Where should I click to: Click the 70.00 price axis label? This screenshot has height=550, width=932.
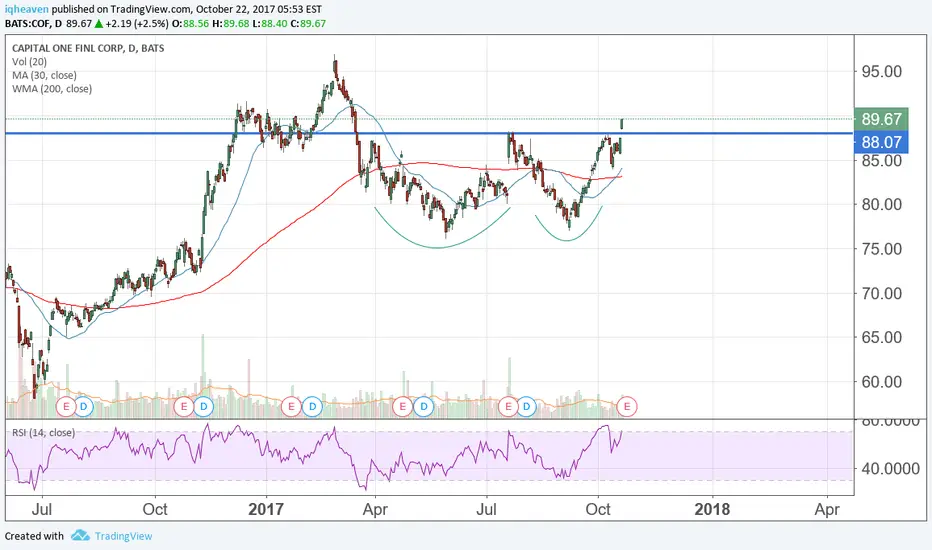pos(881,293)
